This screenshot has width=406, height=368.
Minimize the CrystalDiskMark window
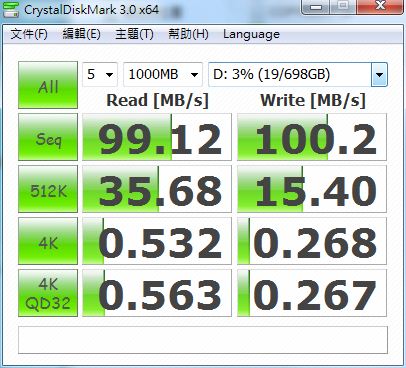point(315,7)
